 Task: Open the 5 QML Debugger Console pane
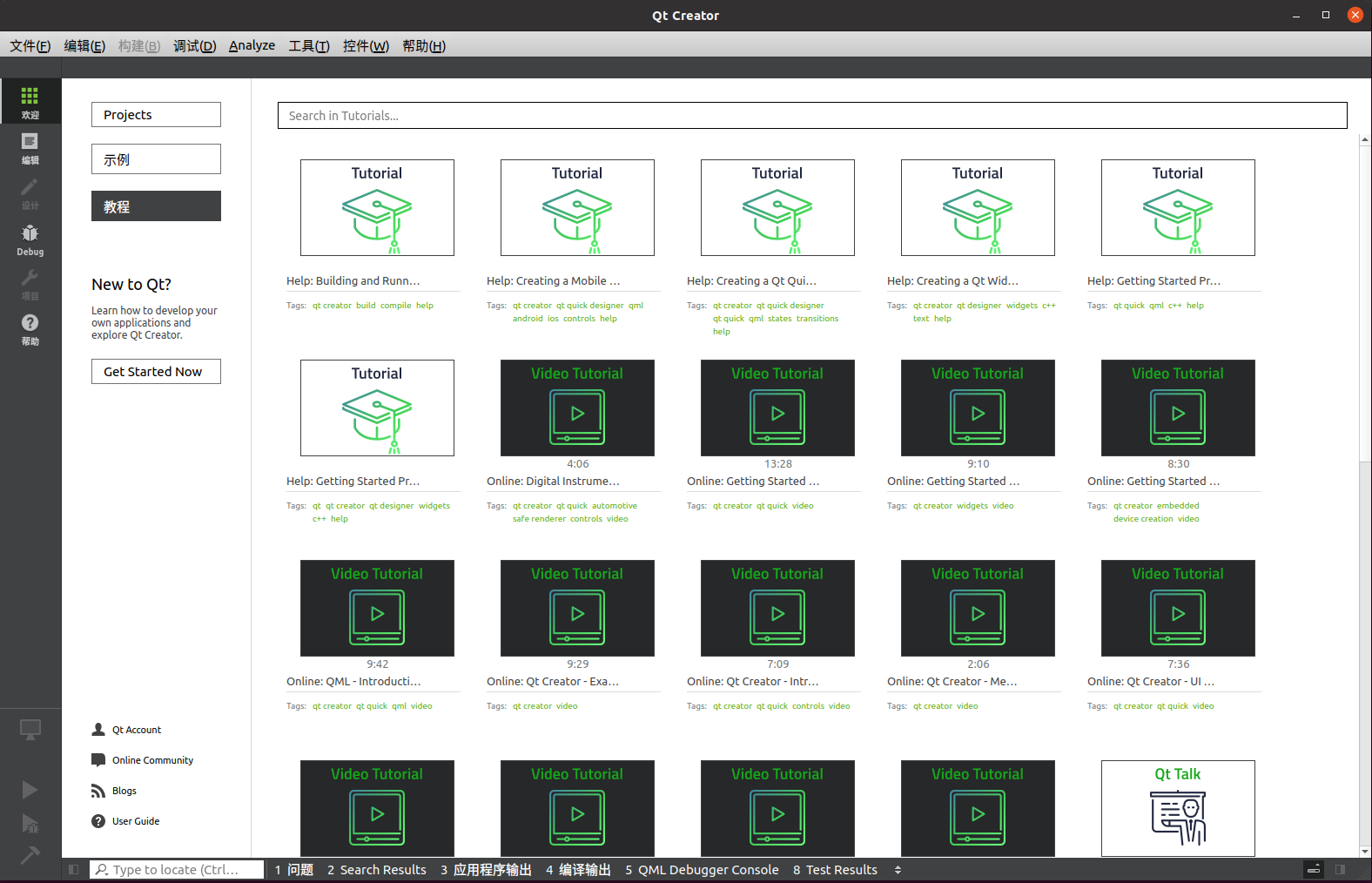click(x=702, y=870)
